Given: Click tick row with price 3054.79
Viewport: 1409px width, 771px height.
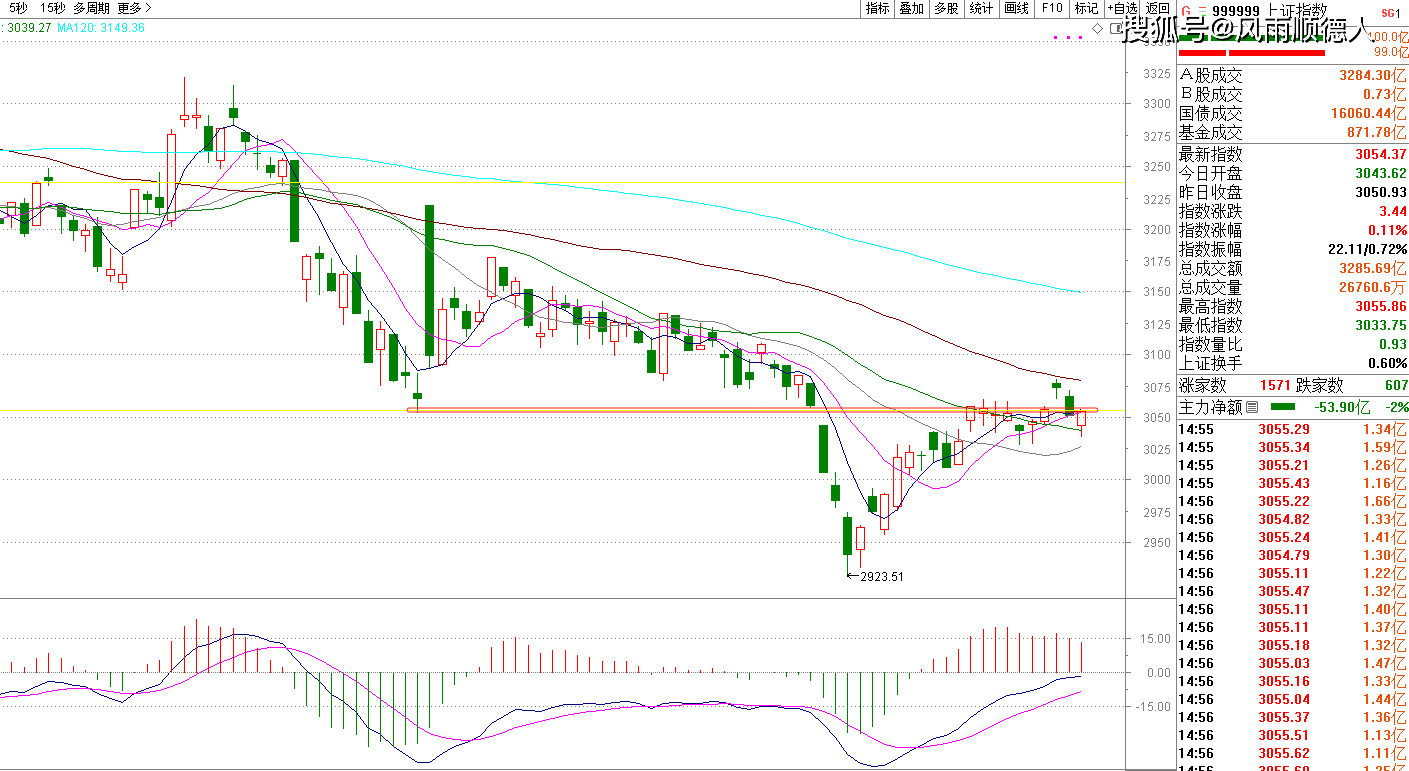Looking at the screenshot, I should point(1293,555).
